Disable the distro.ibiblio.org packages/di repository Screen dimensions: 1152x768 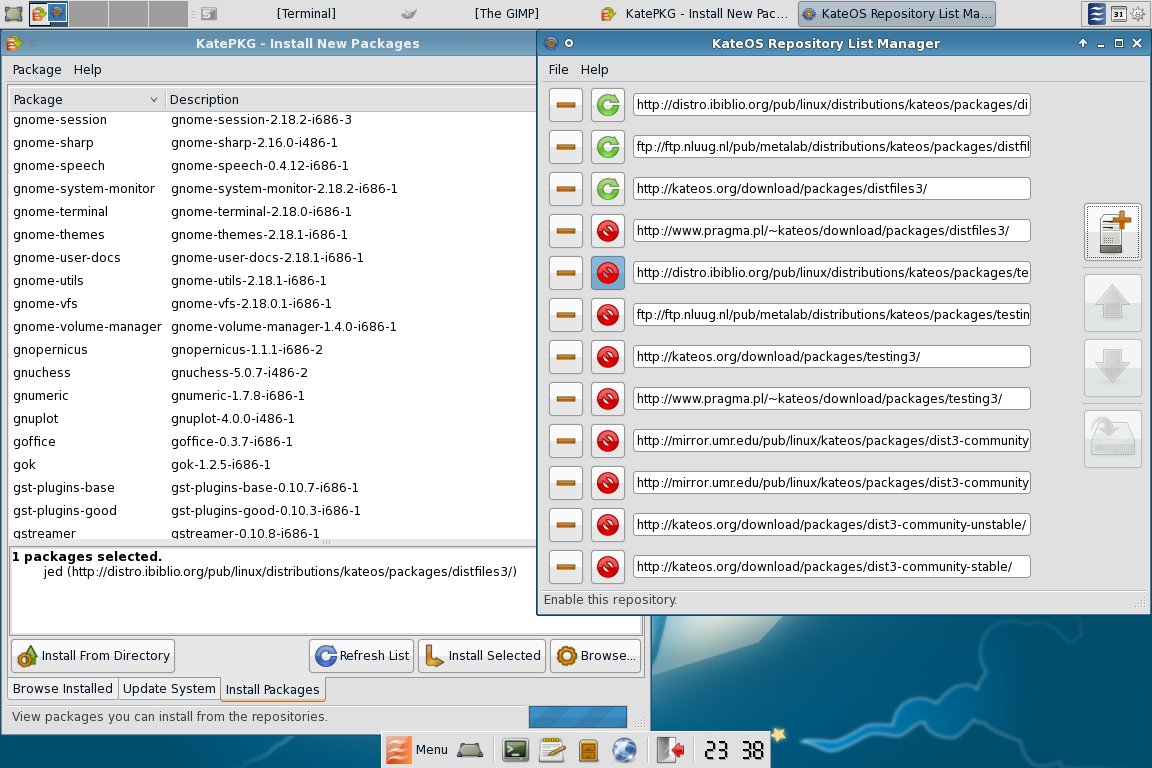[608, 105]
